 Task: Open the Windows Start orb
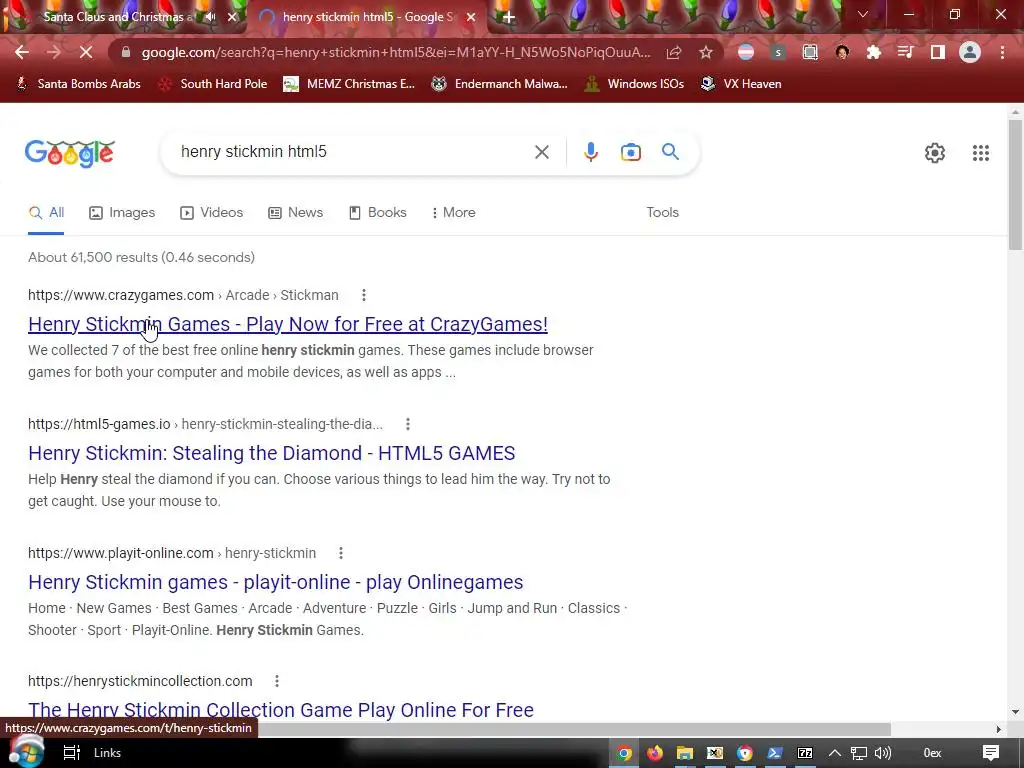pyautogui.click(x=26, y=752)
